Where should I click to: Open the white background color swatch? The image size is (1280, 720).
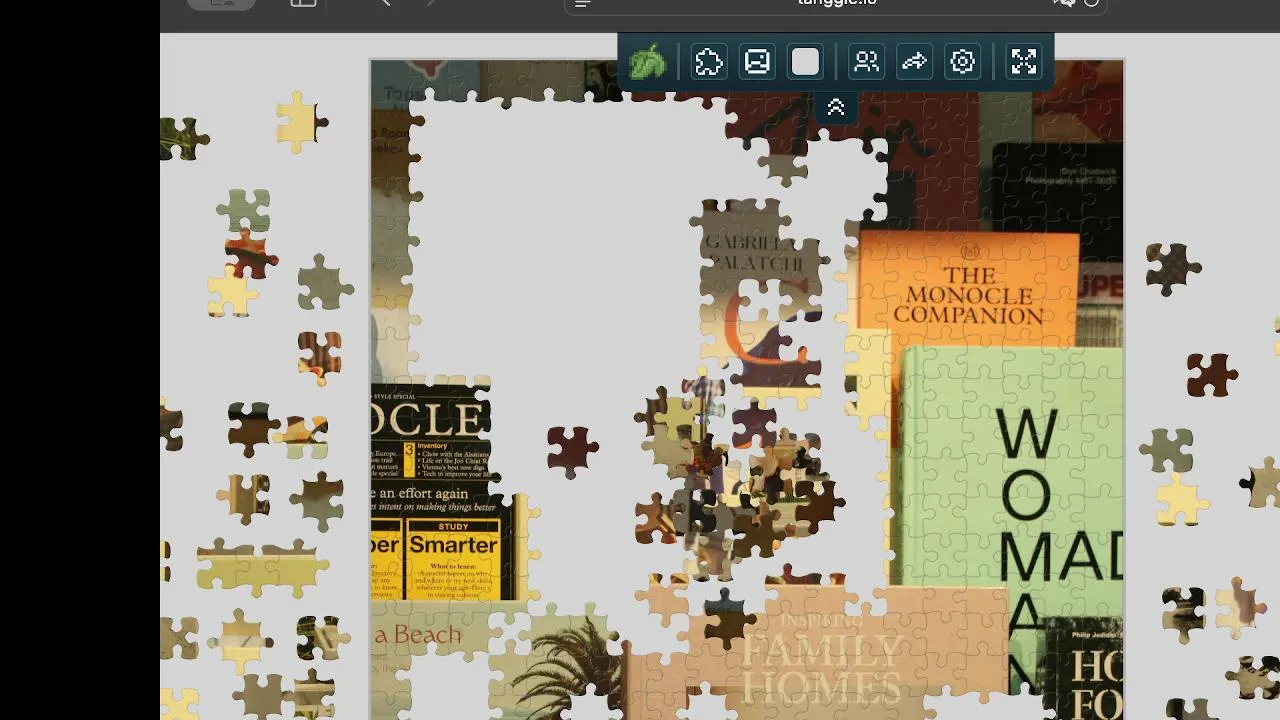(x=805, y=62)
